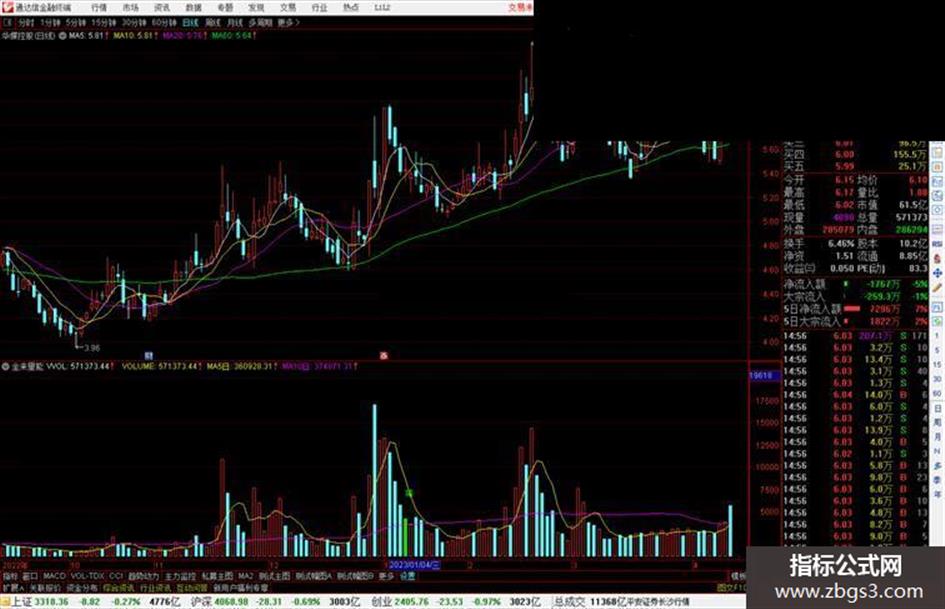
Task: Open the 关联报价 tab
Action: pyautogui.click(x=45, y=588)
